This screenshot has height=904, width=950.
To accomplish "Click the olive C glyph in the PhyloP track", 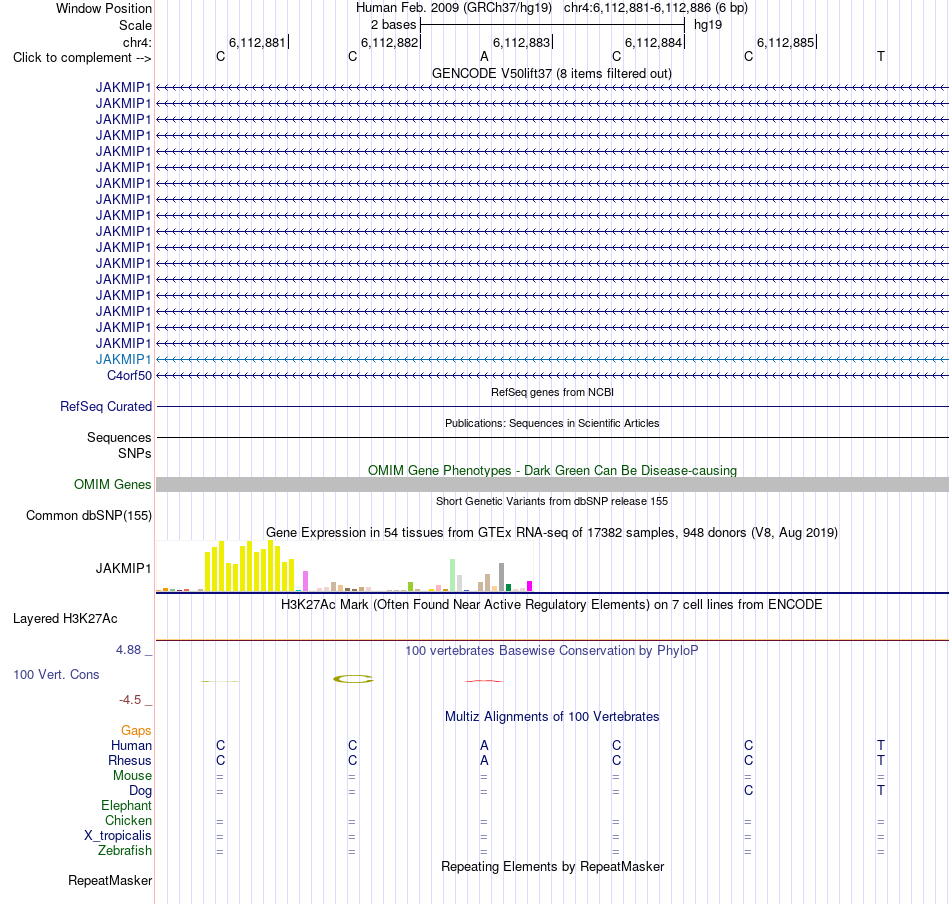I will [x=353, y=679].
